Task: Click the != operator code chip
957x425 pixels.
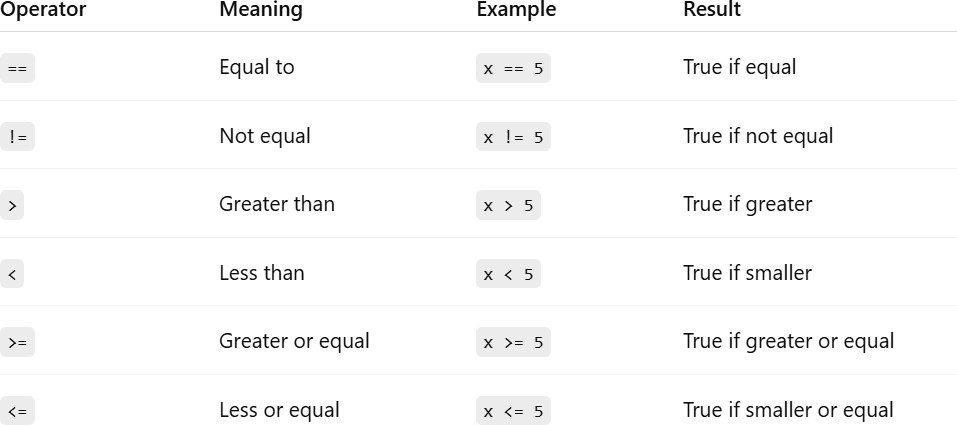Action: tap(17, 137)
